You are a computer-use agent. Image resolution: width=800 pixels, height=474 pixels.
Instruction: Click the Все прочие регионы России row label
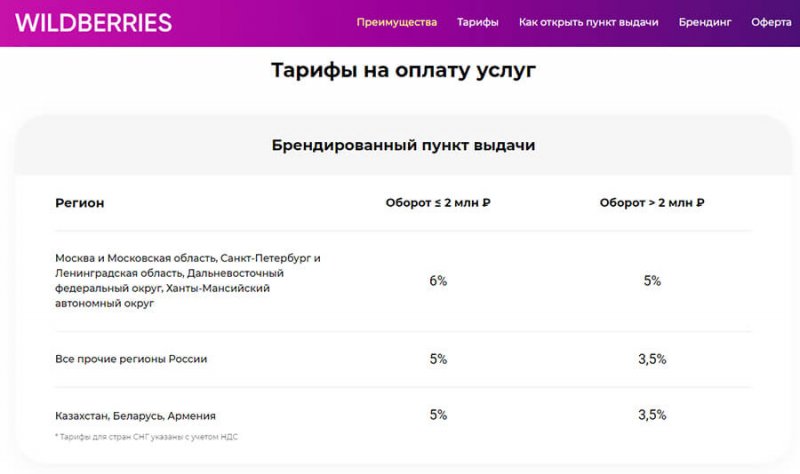(x=131, y=359)
